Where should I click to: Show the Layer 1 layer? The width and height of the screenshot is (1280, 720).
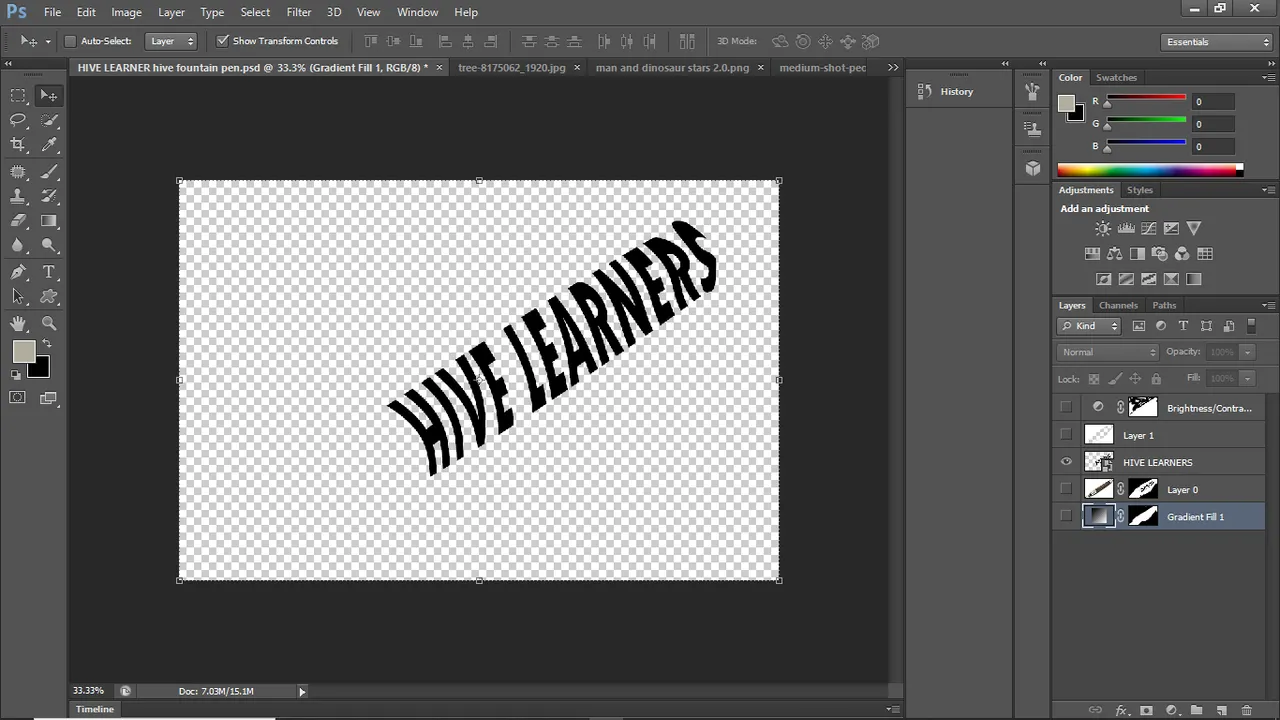pos(1066,435)
